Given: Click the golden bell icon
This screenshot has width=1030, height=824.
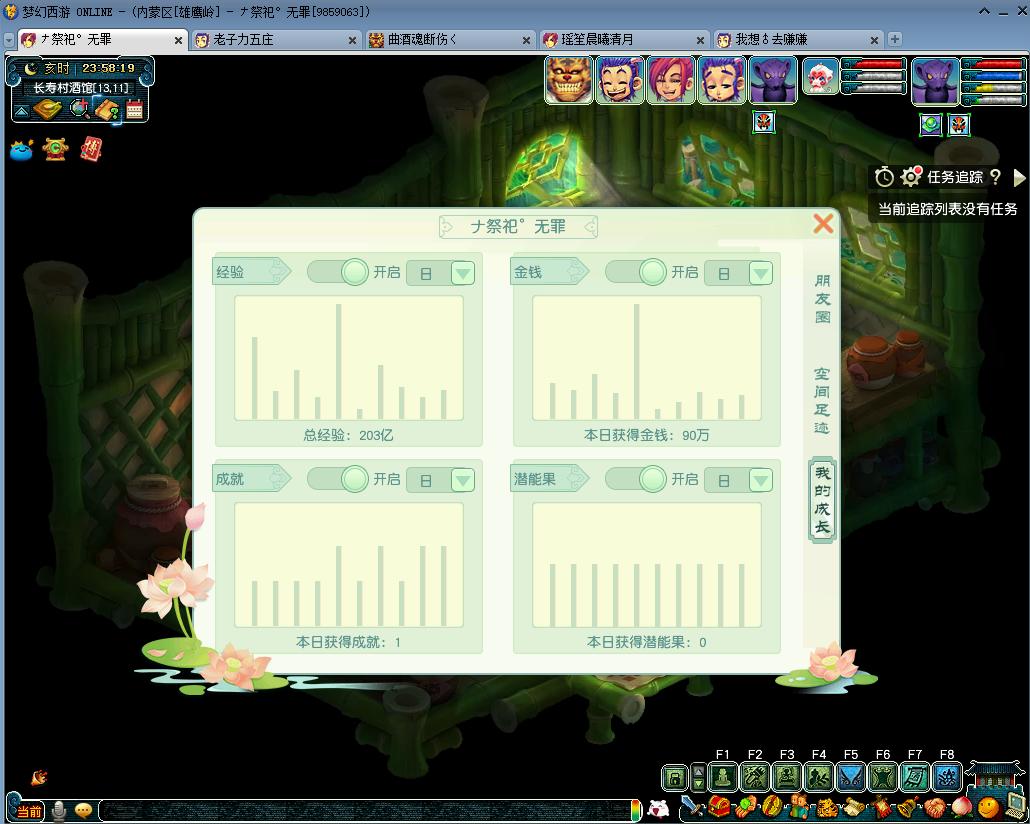Looking at the screenshot, I should 909,806.
